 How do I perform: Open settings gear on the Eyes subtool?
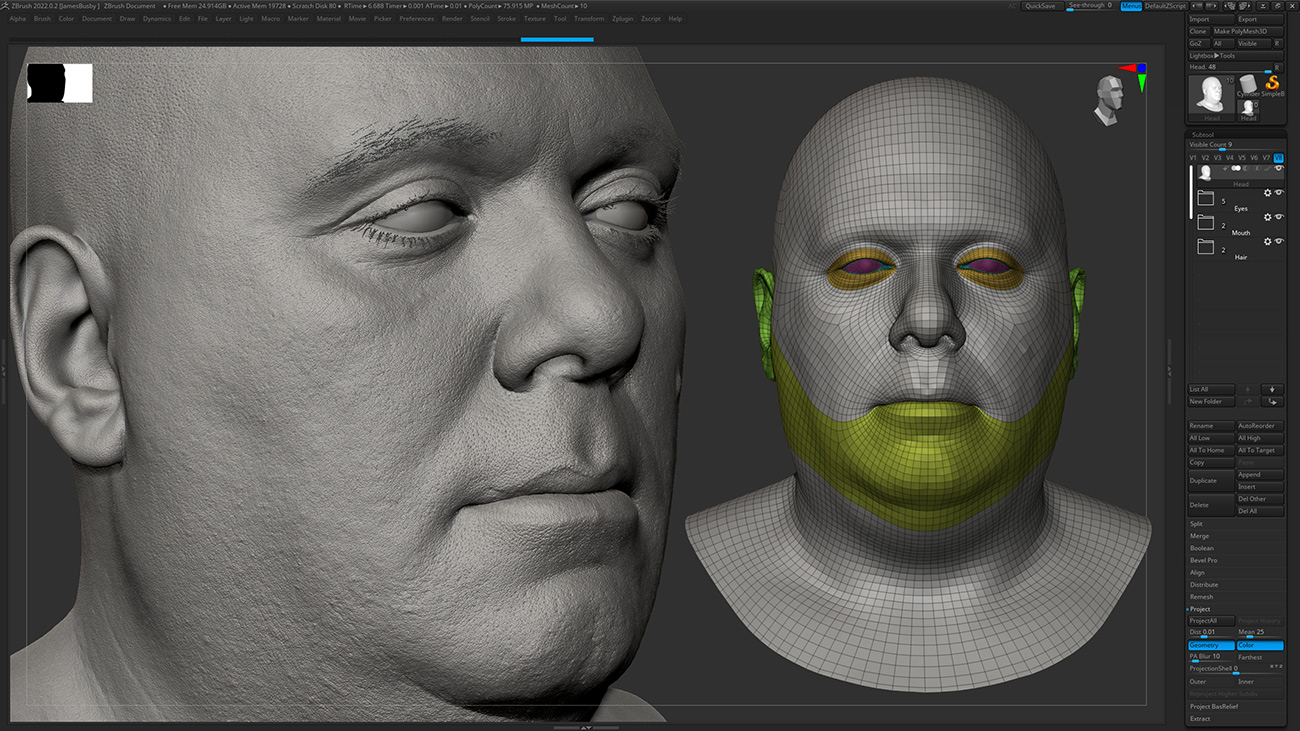(x=1268, y=193)
